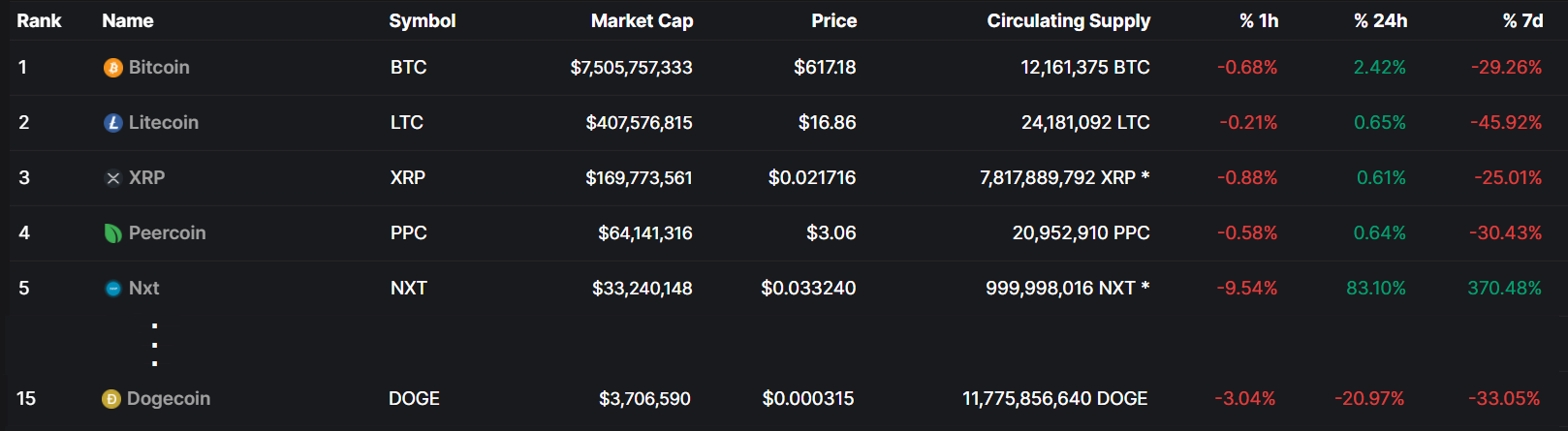Click the green Peercoin leaf icon
Screen dimensions: 1568x431
point(113,233)
